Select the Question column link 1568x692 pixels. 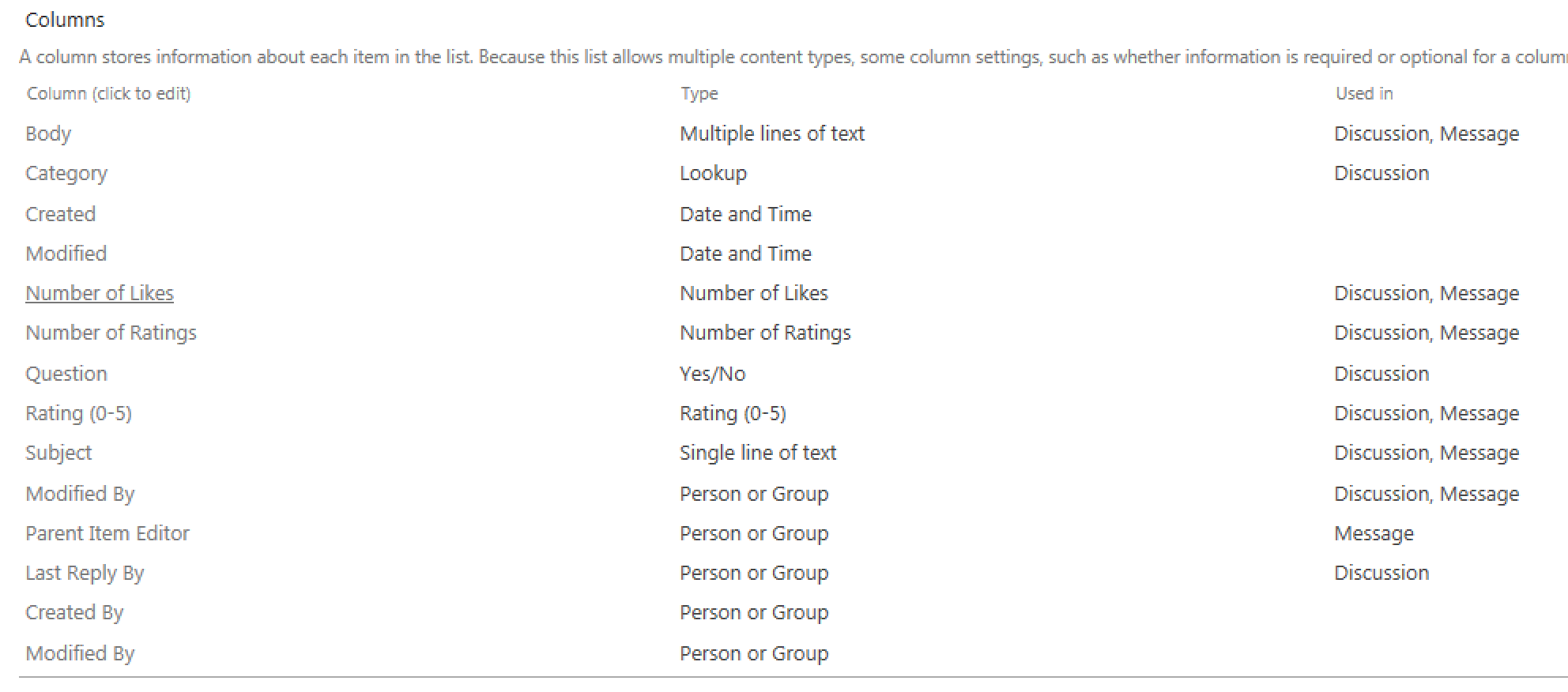pyautogui.click(x=66, y=374)
